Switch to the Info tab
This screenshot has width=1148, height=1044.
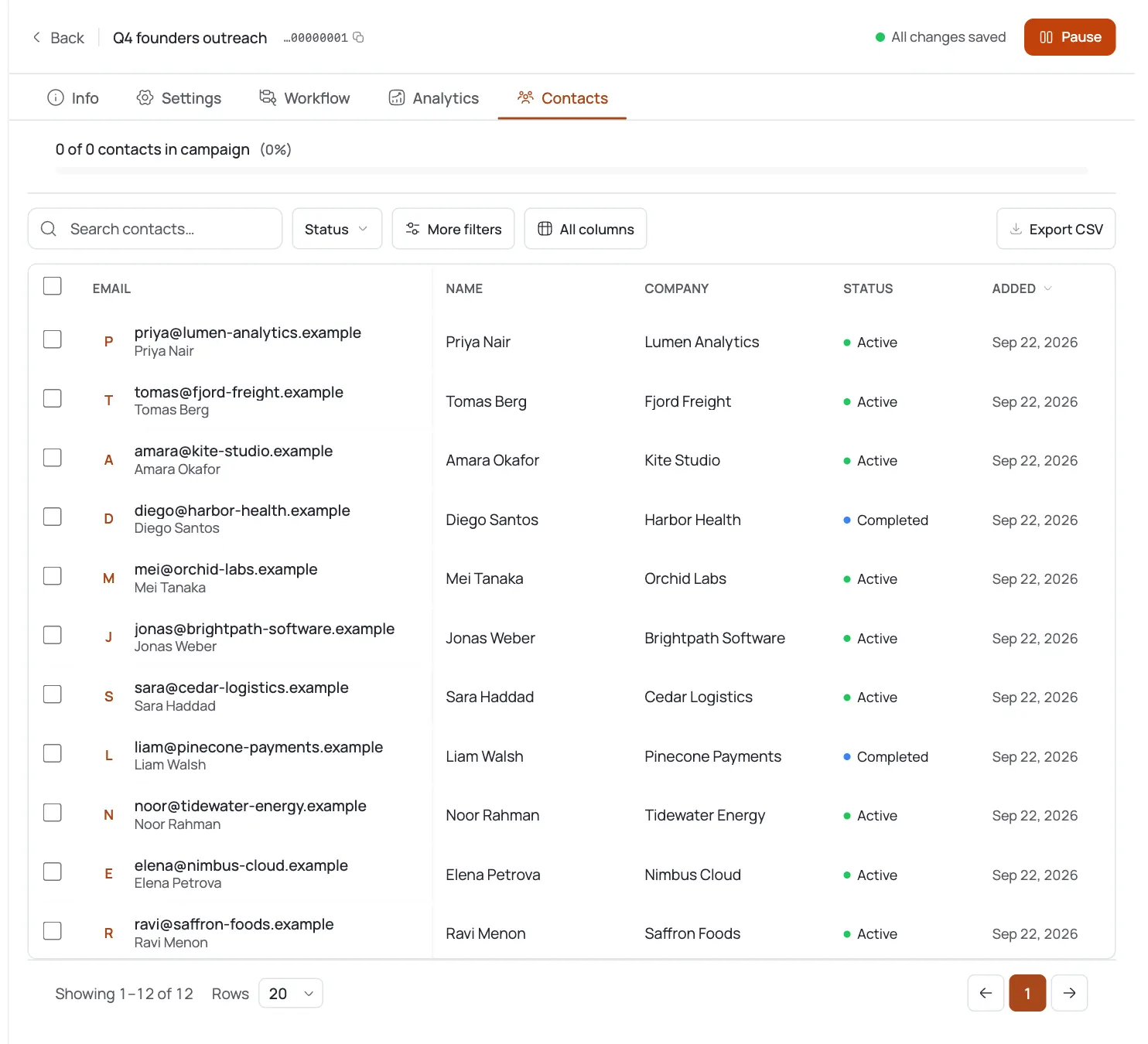pos(73,98)
